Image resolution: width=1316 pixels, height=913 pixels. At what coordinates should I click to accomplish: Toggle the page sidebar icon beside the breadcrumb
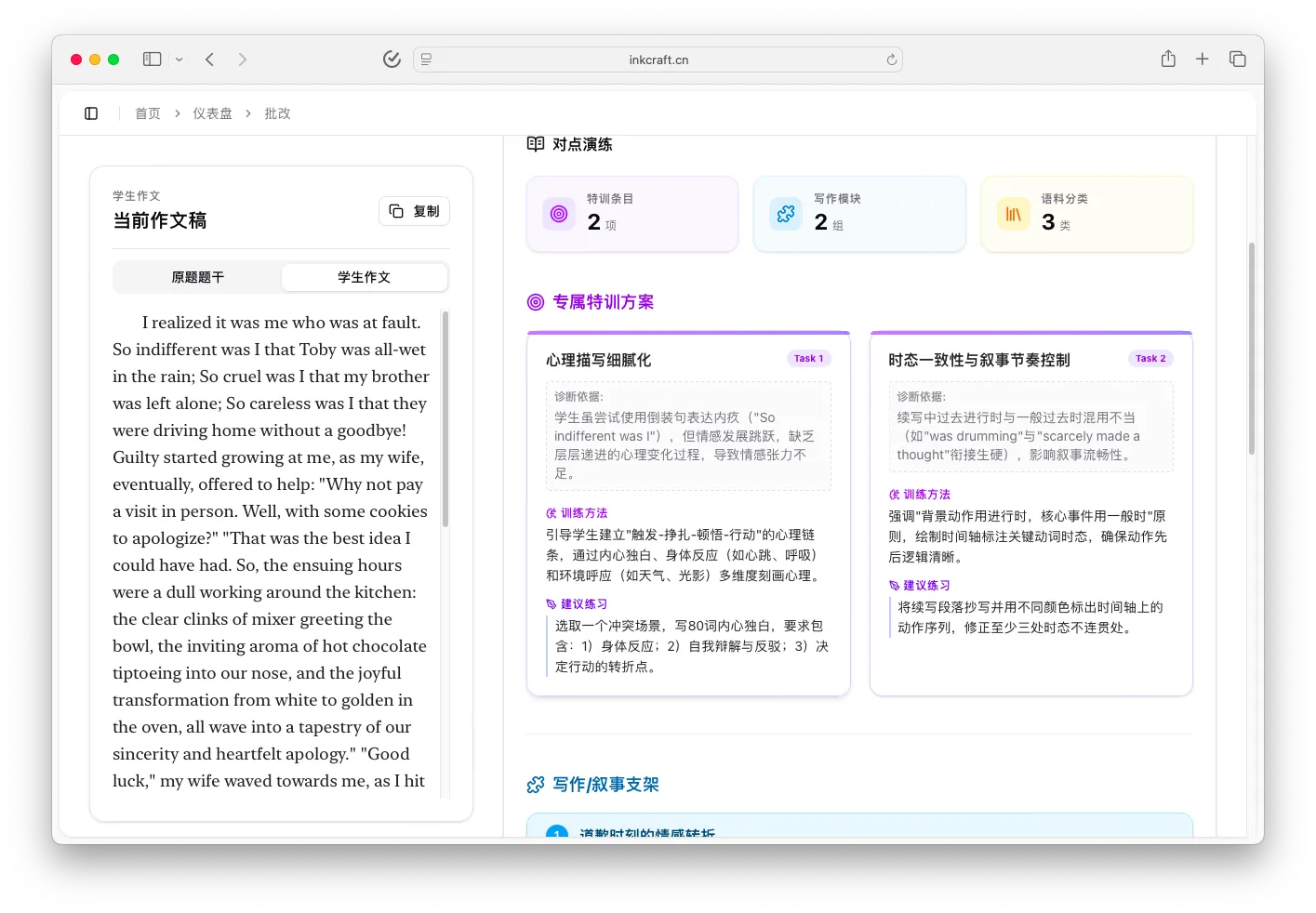[90, 112]
